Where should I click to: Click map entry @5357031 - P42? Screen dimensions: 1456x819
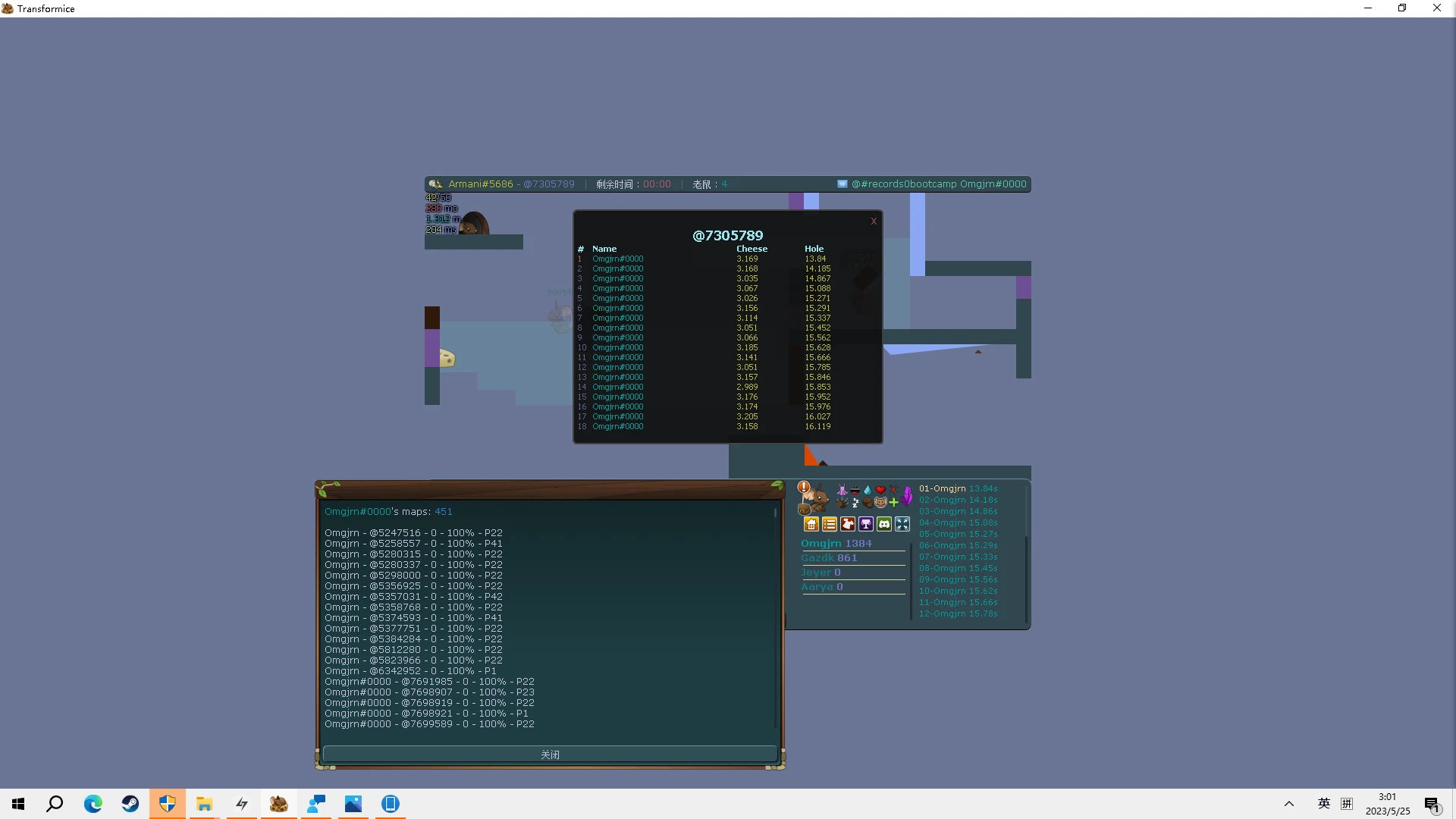pos(413,597)
